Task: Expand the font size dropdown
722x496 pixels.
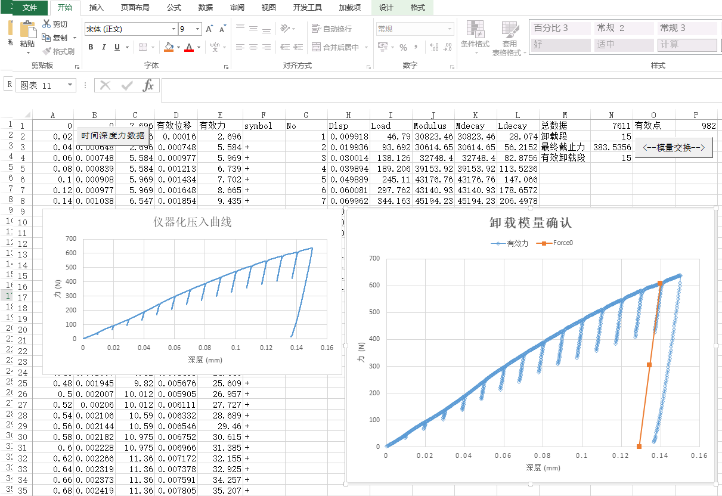Action: click(x=198, y=29)
